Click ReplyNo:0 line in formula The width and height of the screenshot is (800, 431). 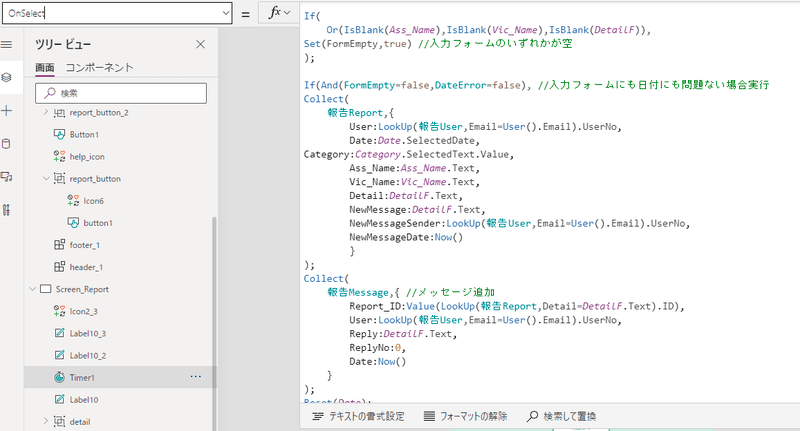click(x=377, y=348)
